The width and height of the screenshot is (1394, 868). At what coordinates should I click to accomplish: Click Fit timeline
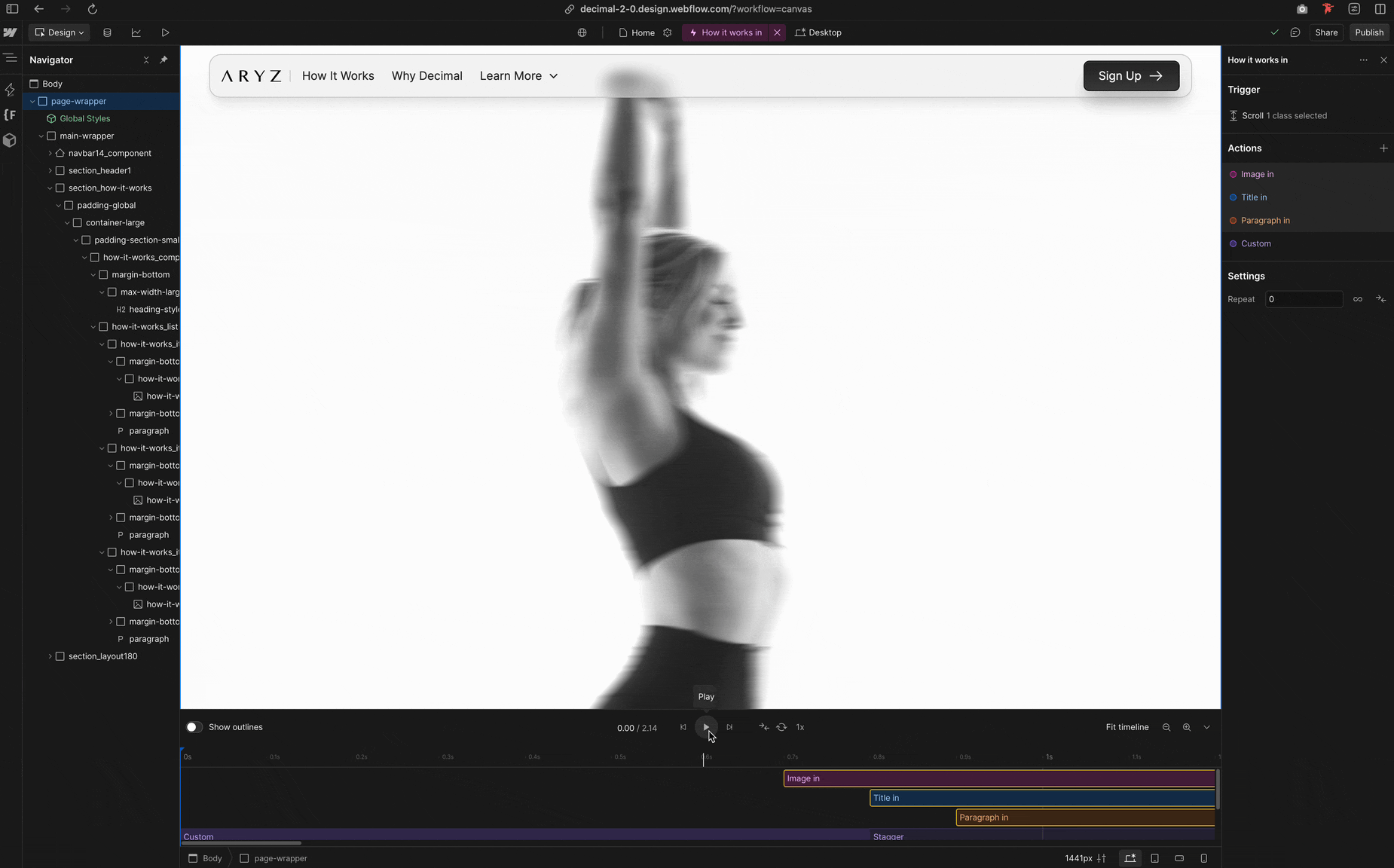(1127, 727)
